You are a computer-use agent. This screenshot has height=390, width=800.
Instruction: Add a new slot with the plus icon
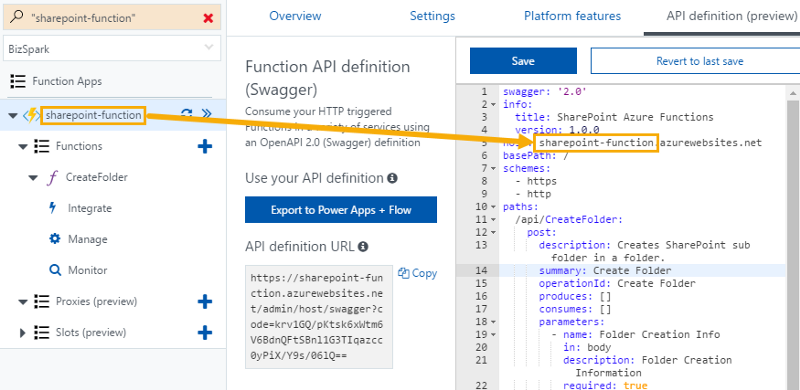pos(205,333)
